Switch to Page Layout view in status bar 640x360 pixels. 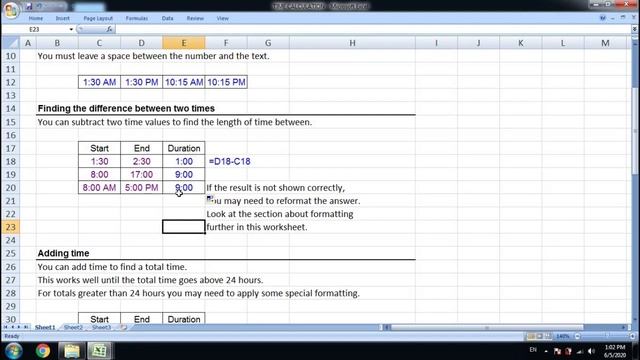pyautogui.click(x=540, y=336)
